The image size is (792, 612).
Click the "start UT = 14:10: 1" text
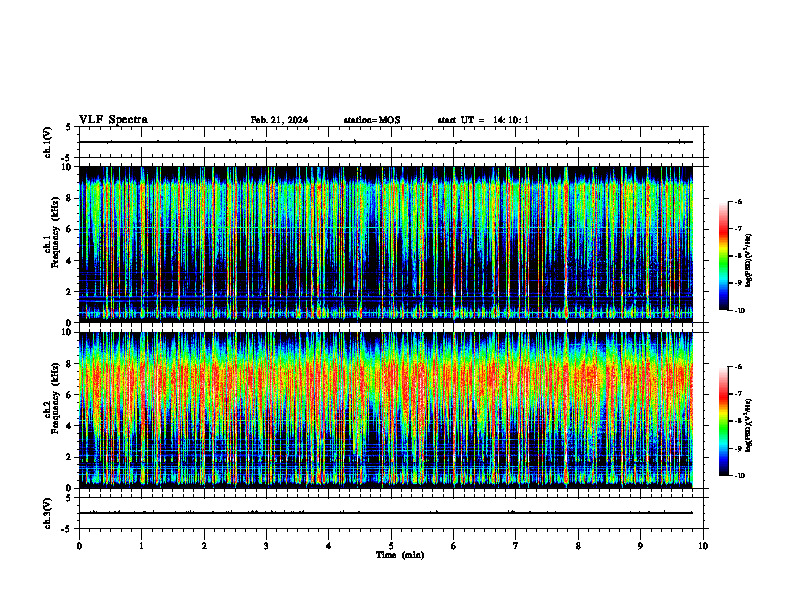(x=483, y=120)
